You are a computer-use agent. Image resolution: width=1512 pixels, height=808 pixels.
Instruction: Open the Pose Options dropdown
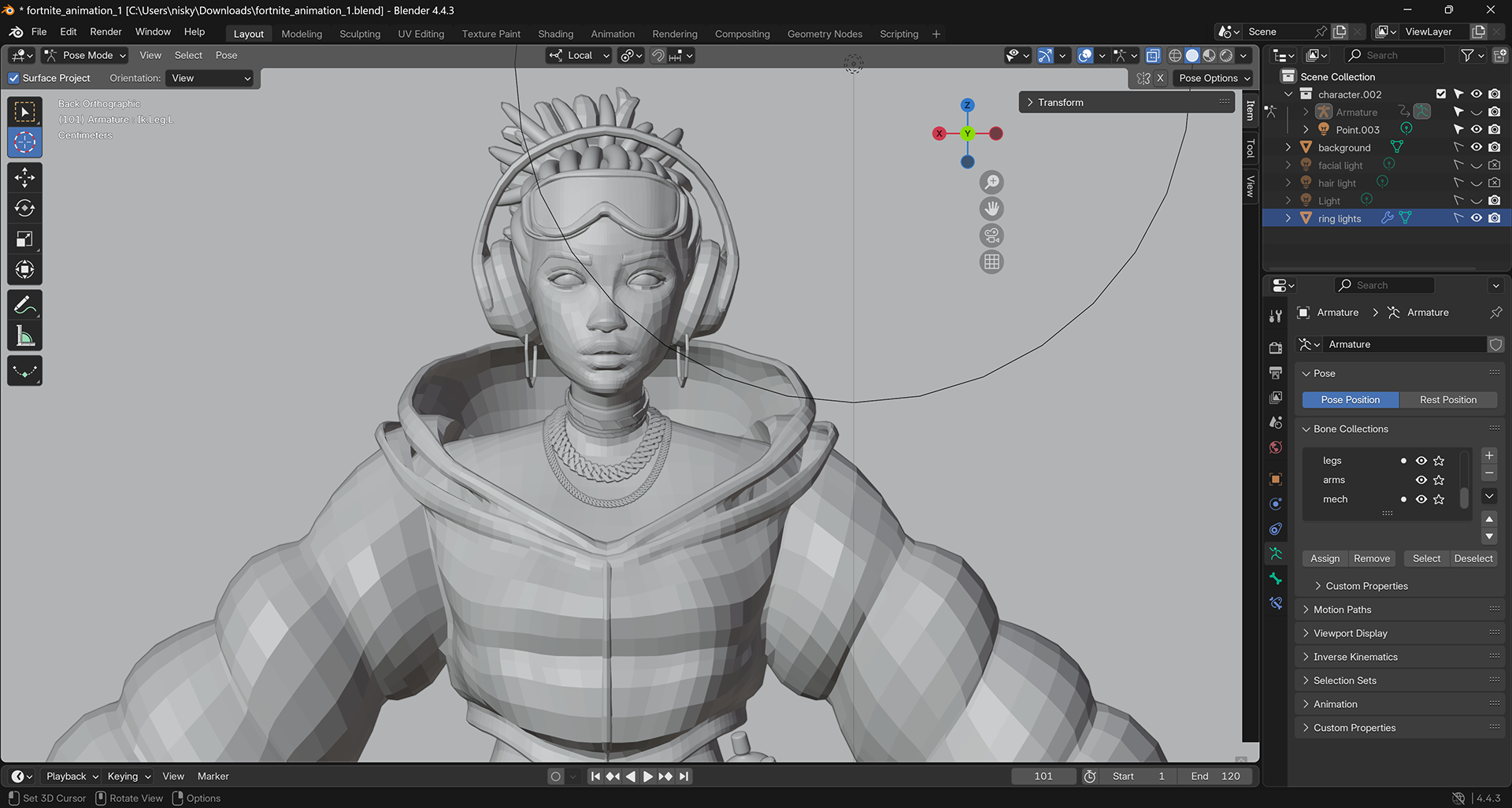pos(1214,78)
